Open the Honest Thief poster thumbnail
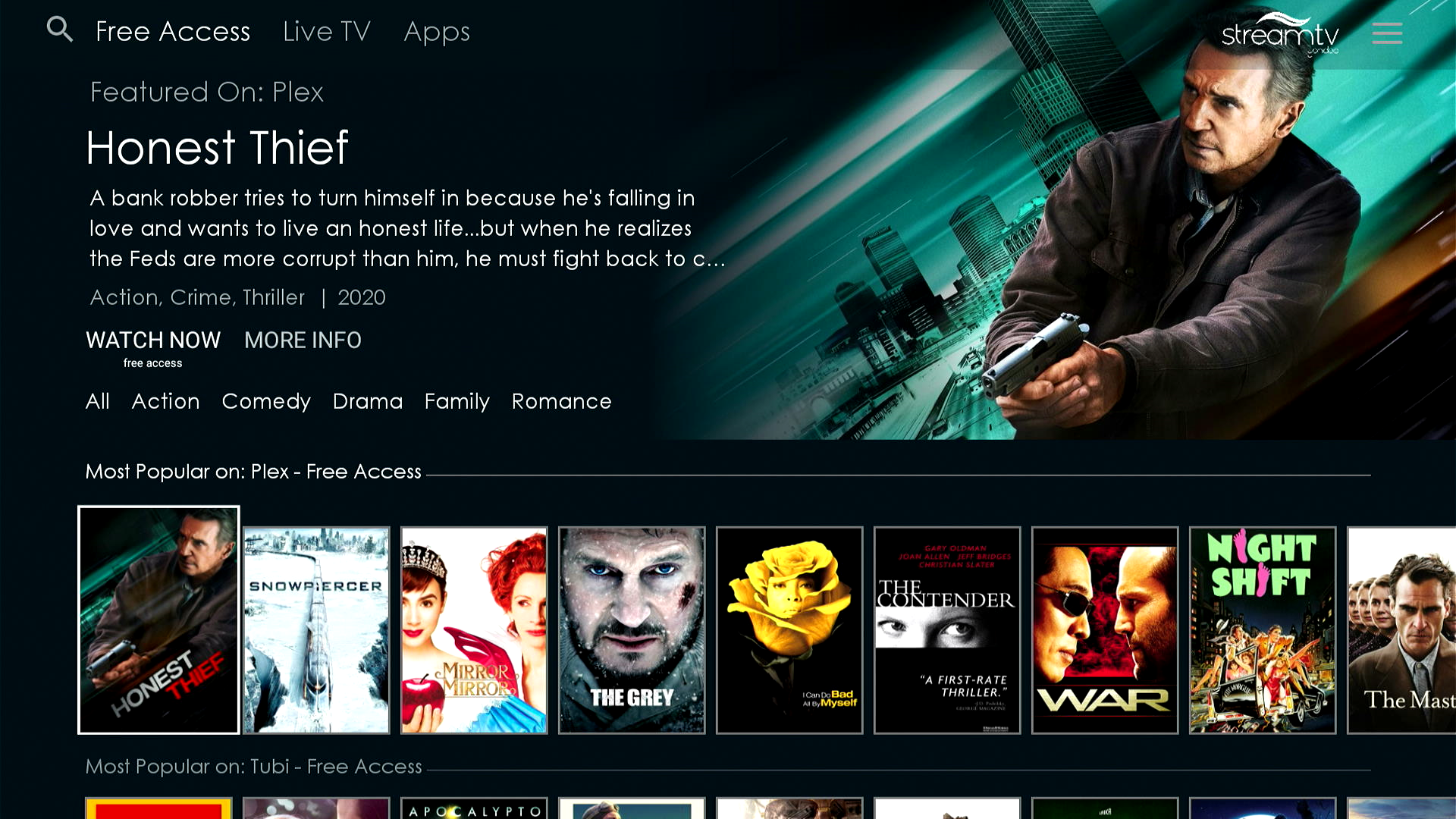Image resolution: width=1456 pixels, height=819 pixels. (x=158, y=620)
